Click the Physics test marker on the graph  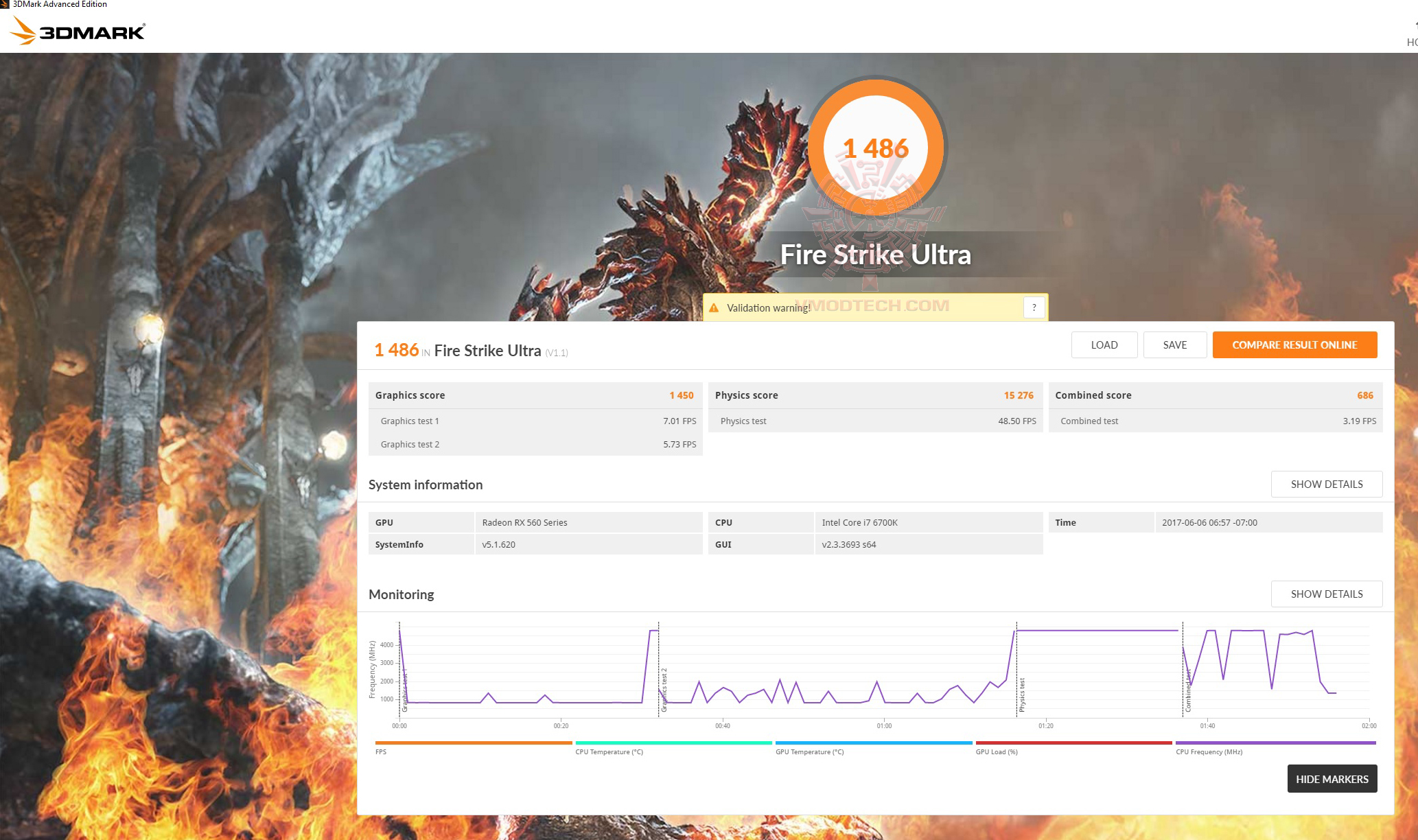pos(1018,693)
